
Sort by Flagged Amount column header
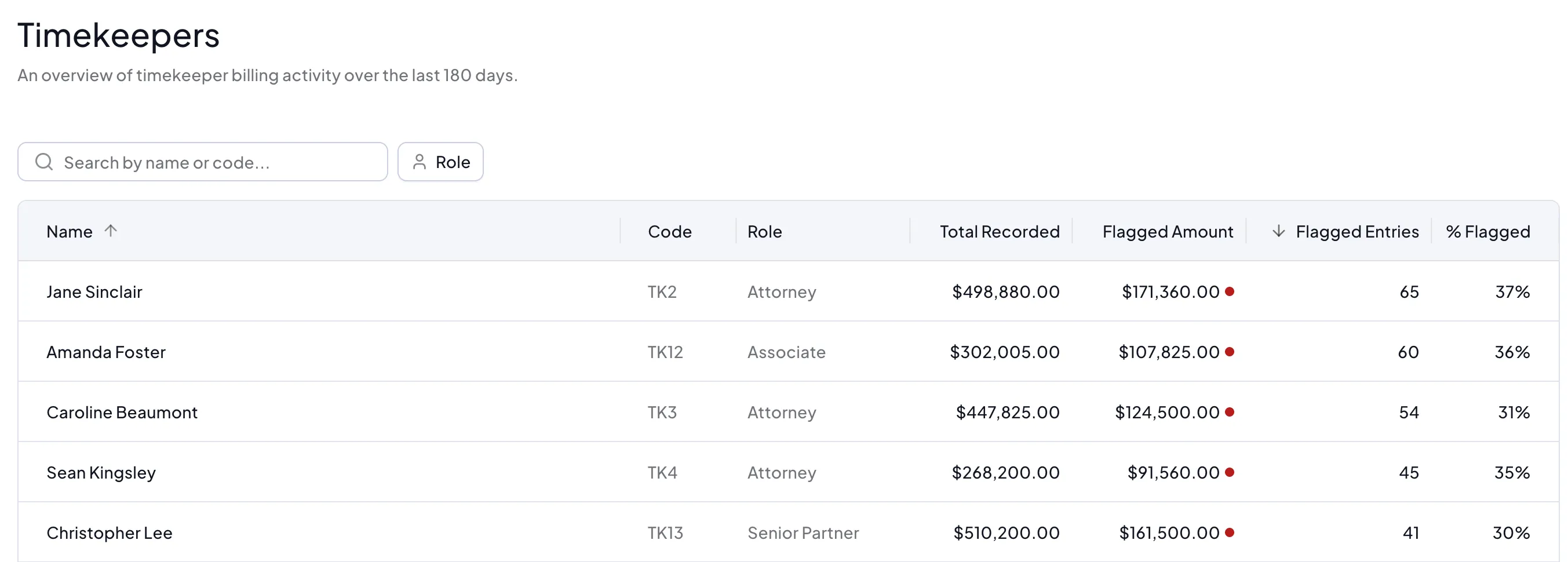1168,231
